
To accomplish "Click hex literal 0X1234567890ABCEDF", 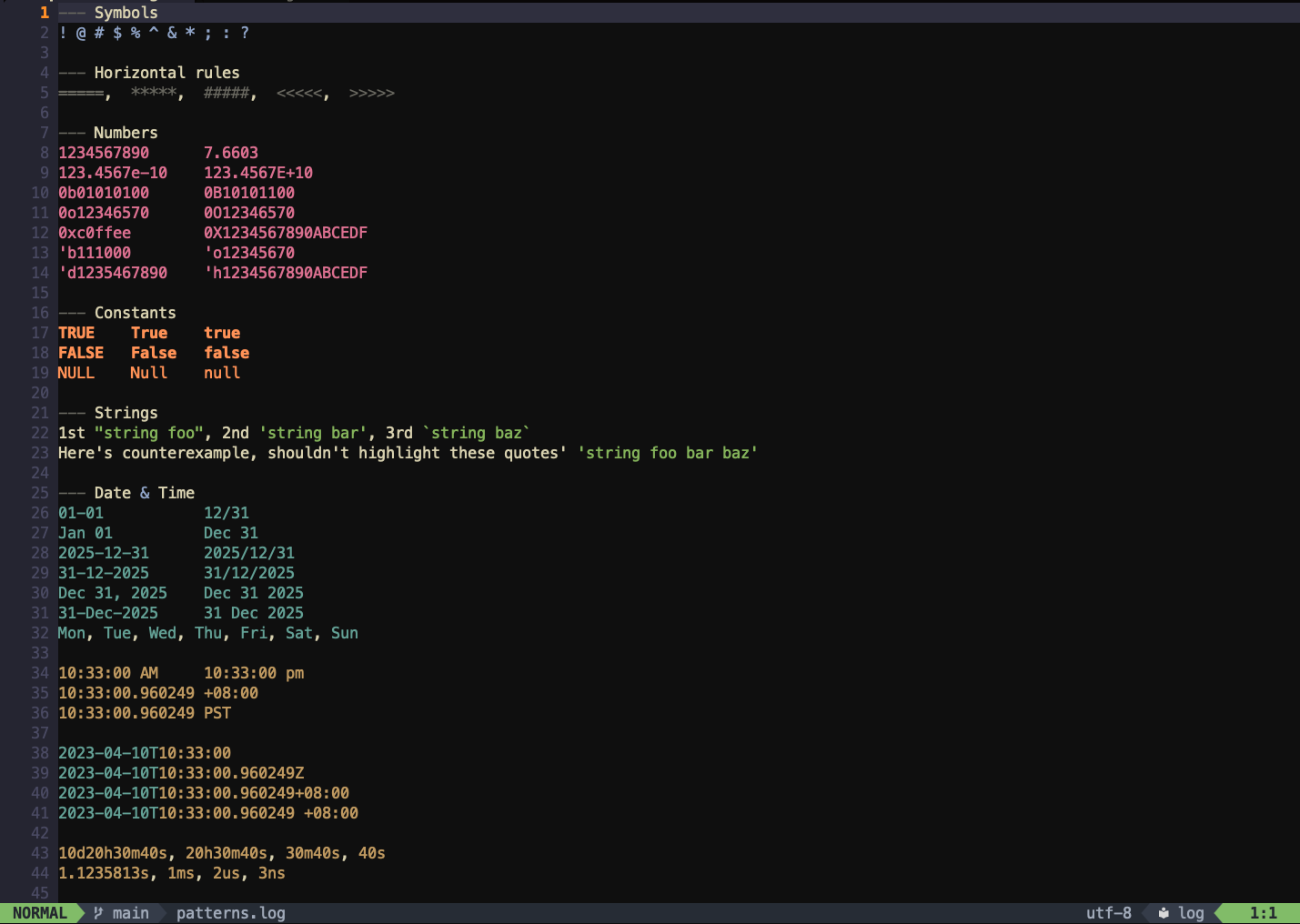I will pyautogui.click(x=286, y=233).
